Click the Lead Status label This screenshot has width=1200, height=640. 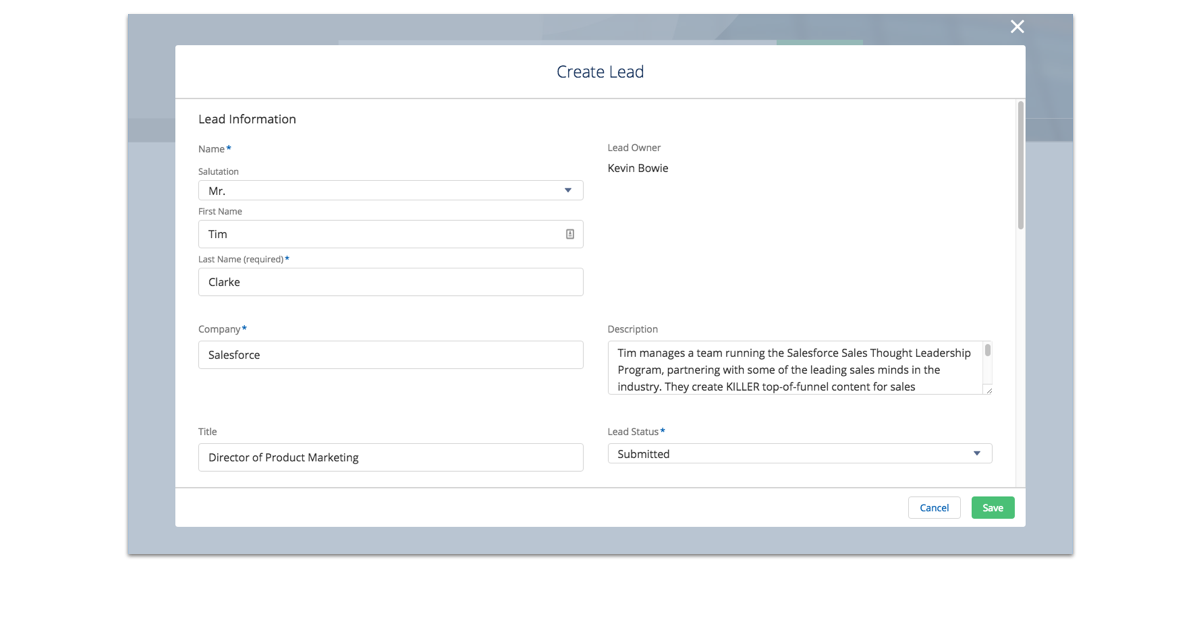[x=636, y=432]
